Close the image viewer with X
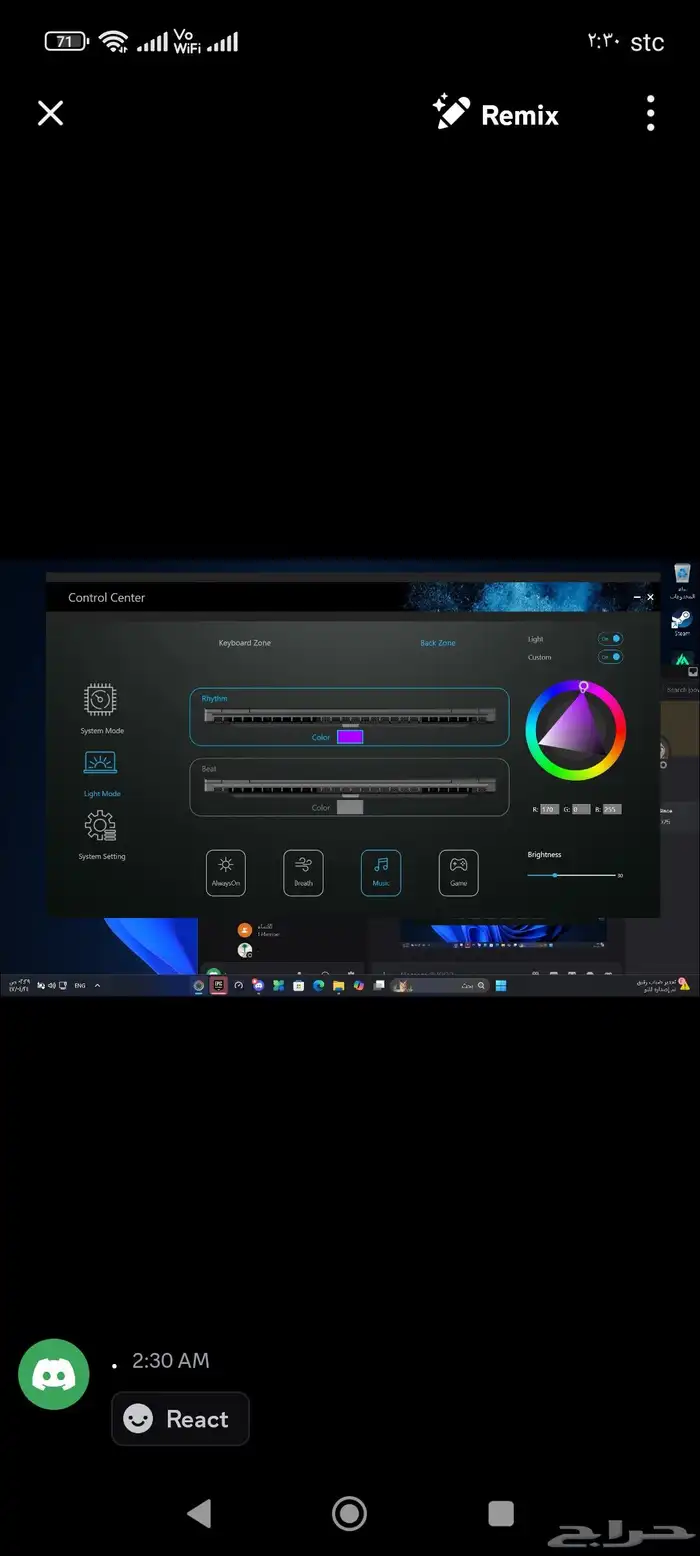Screen dimensions: 700x1556 pyautogui.click(x=50, y=113)
